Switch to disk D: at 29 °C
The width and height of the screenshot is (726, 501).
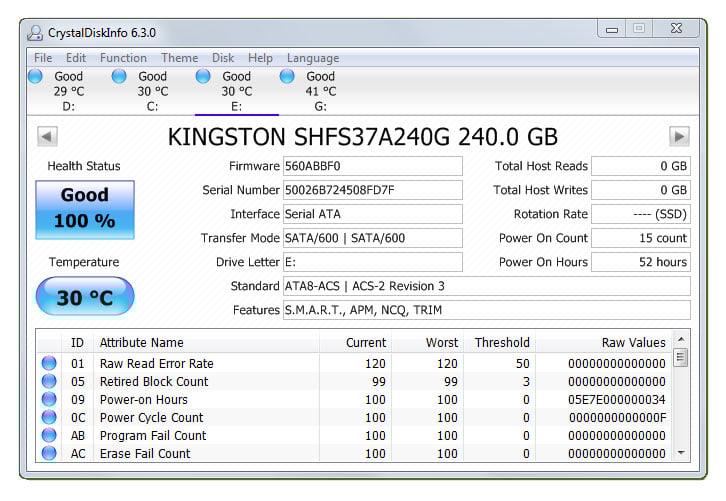(69, 91)
